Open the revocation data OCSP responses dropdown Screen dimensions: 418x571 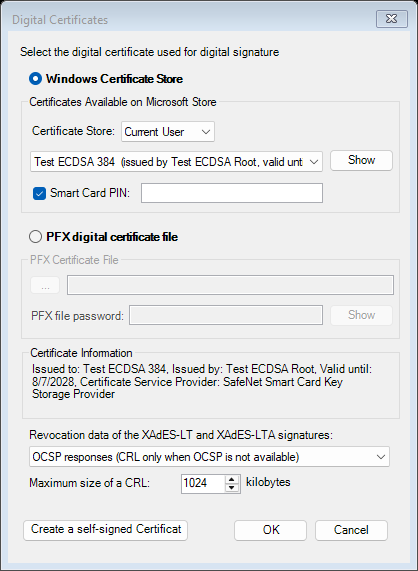click(x=209, y=457)
